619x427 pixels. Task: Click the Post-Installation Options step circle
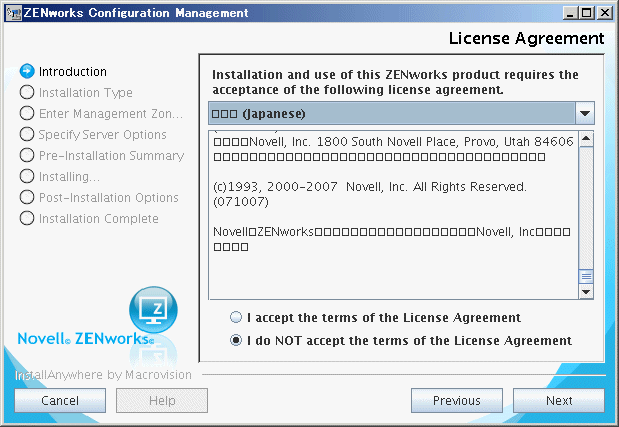click(27, 197)
